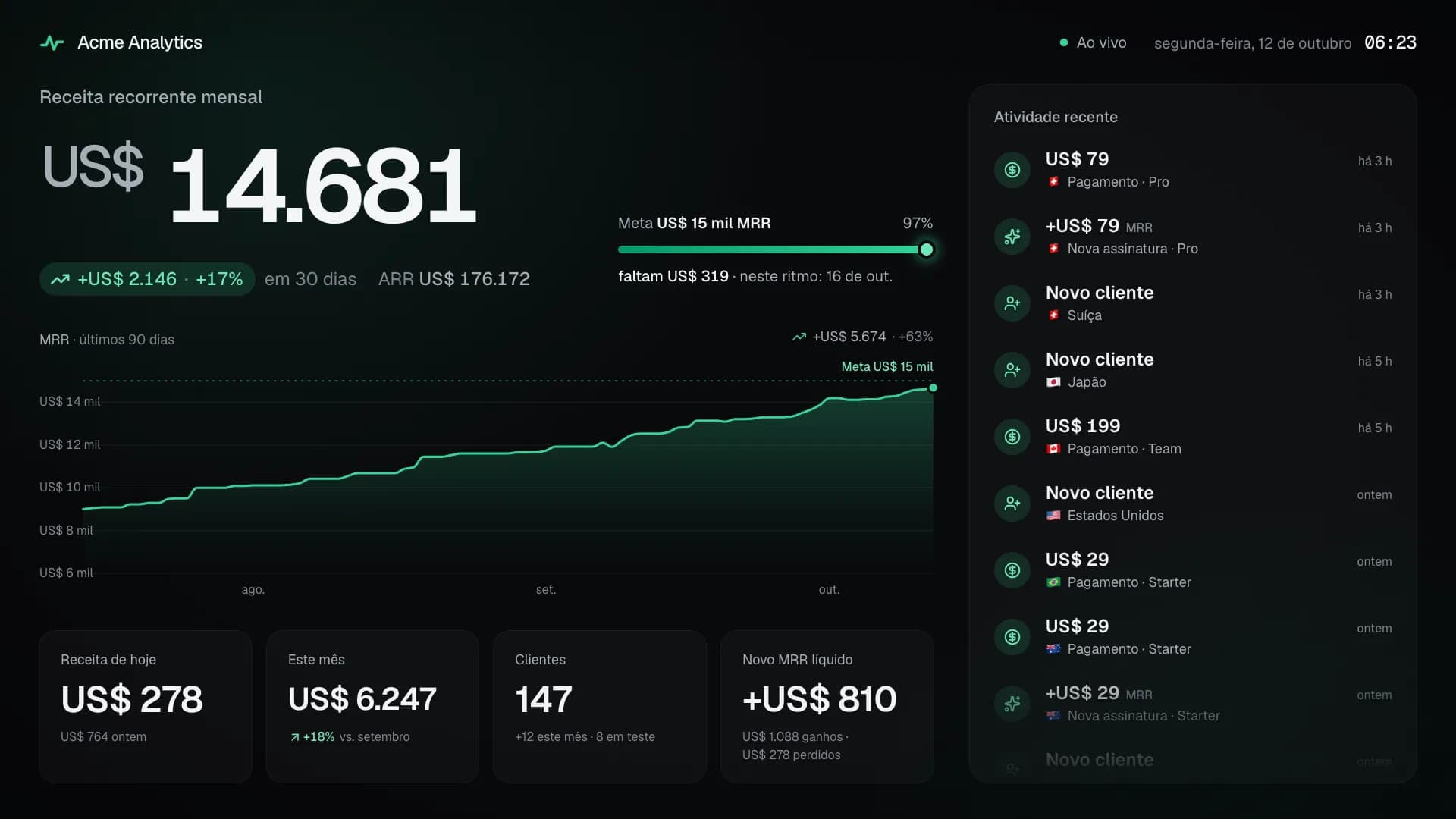Viewport: 1456px width, 819px height.
Task: Click the Australian flag beside Pagamento · Starter
Action: [1053, 649]
